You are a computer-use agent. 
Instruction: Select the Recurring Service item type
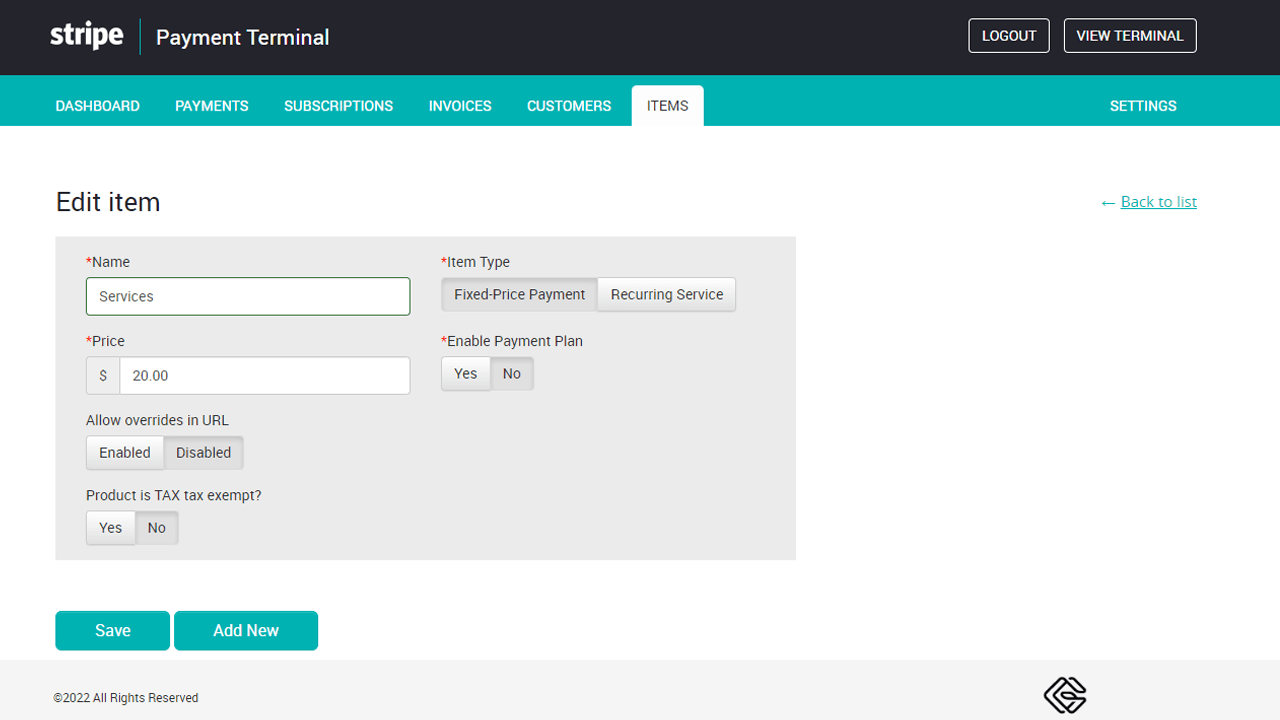click(x=666, y=294)
